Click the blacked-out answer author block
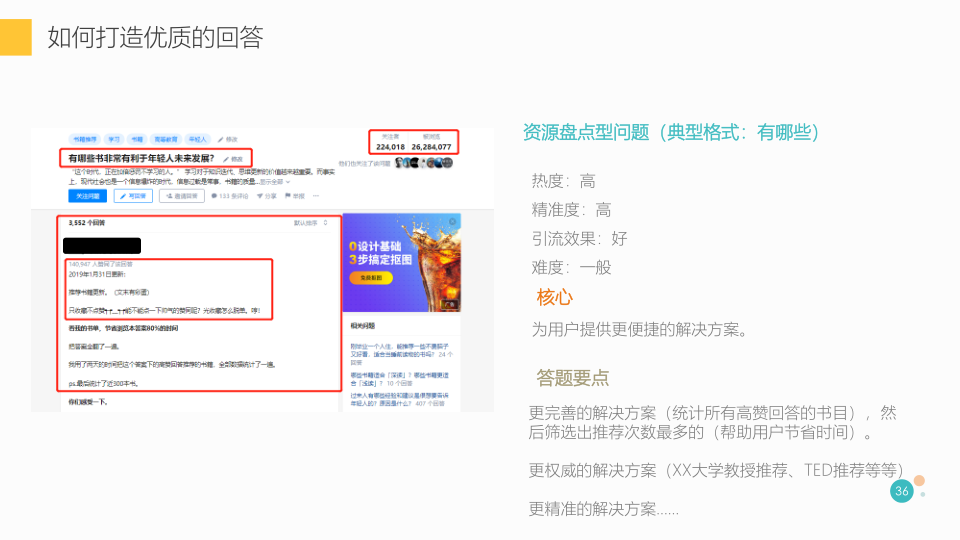The width and height of the screenshot is (960, 540). click(x=102, y=246)
